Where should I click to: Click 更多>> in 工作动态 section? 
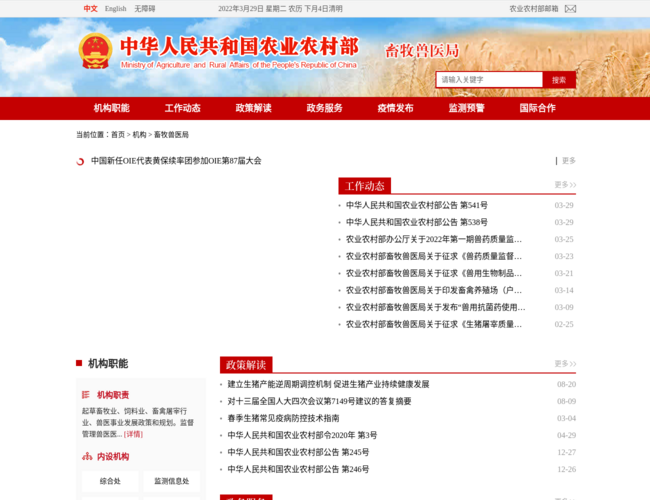pyautogui.click(x=565, y=184)
